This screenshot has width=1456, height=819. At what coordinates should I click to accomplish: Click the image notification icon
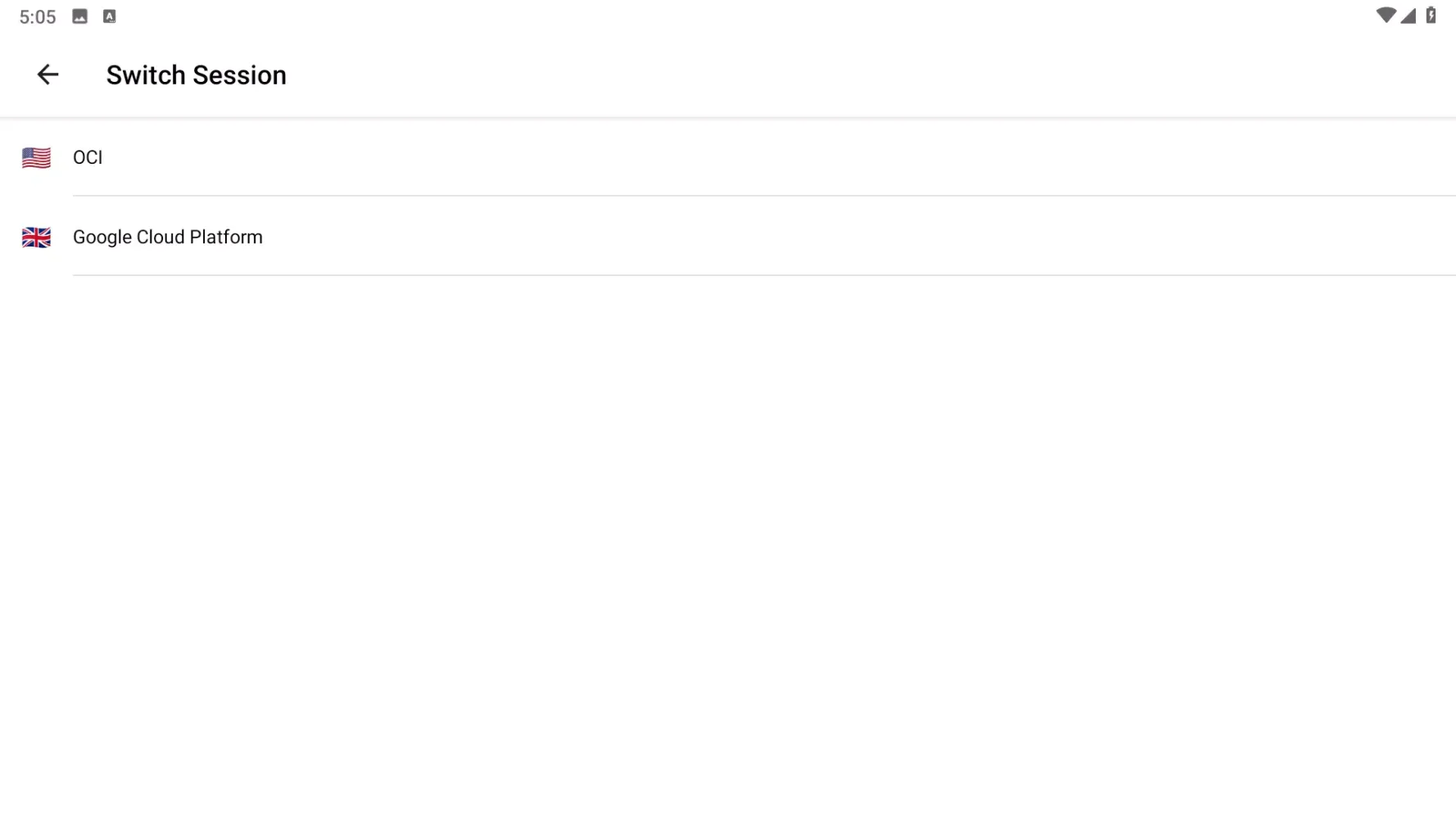[79, 16]
